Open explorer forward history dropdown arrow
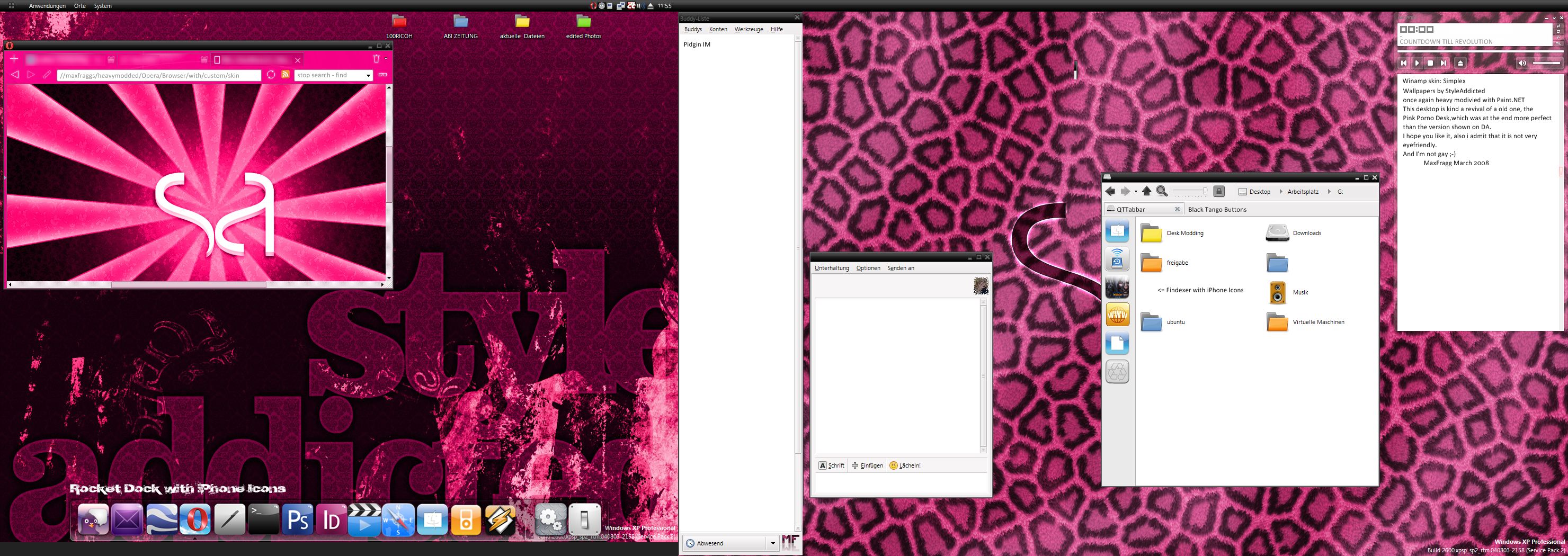The width and height of the screenshot is (1568, 556). (1136, 192)
